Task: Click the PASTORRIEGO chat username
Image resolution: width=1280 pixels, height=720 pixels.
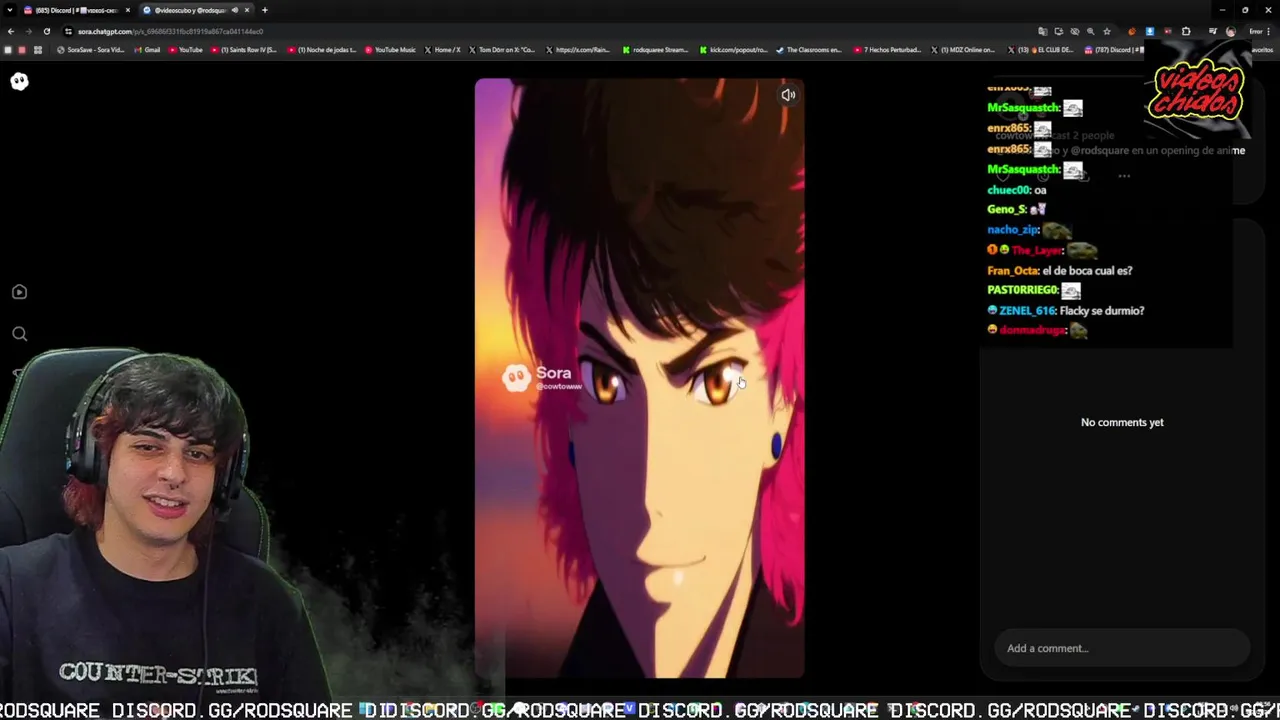Action: click(1022, 290)
